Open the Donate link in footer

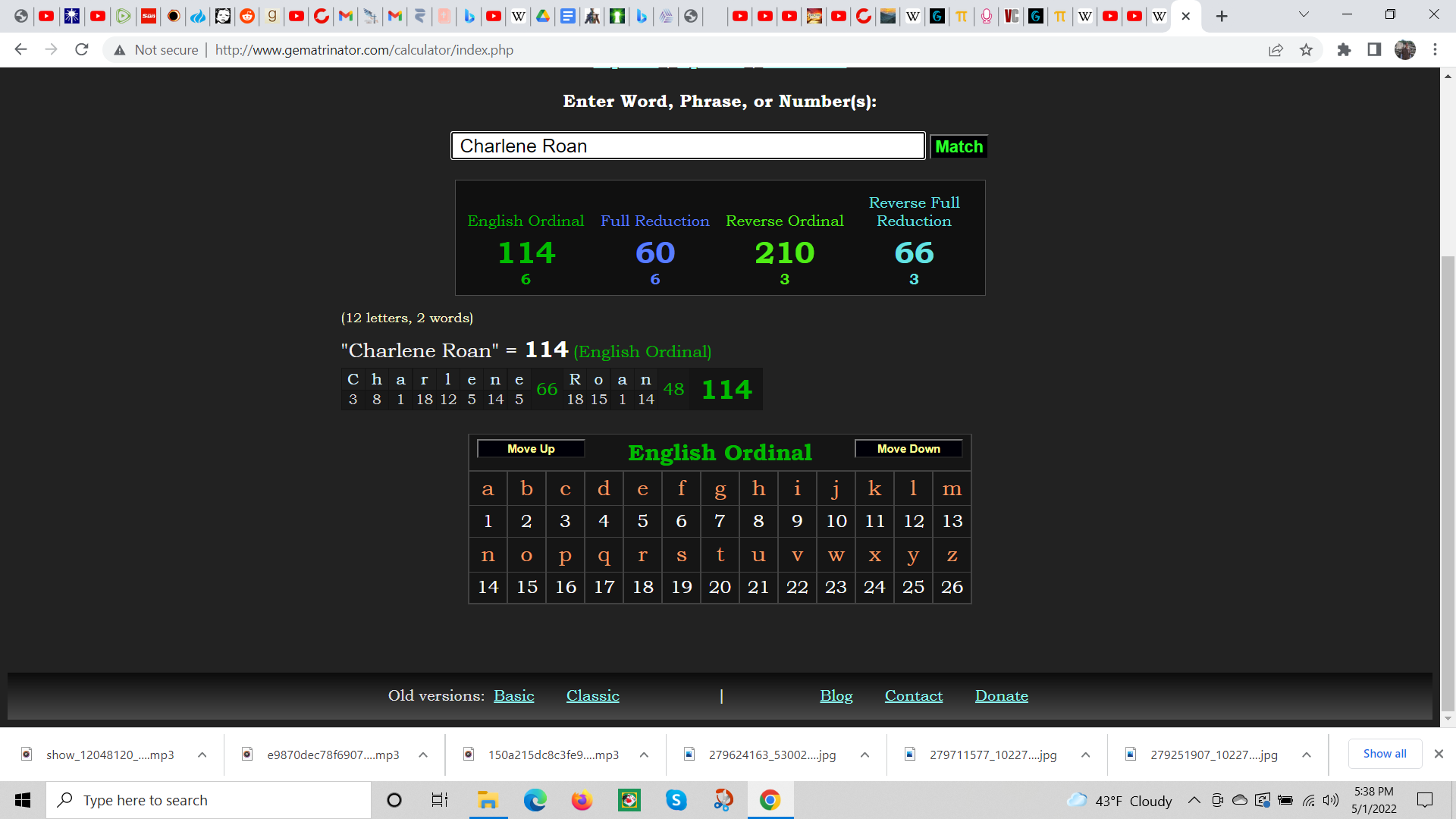click(1001, 696)
